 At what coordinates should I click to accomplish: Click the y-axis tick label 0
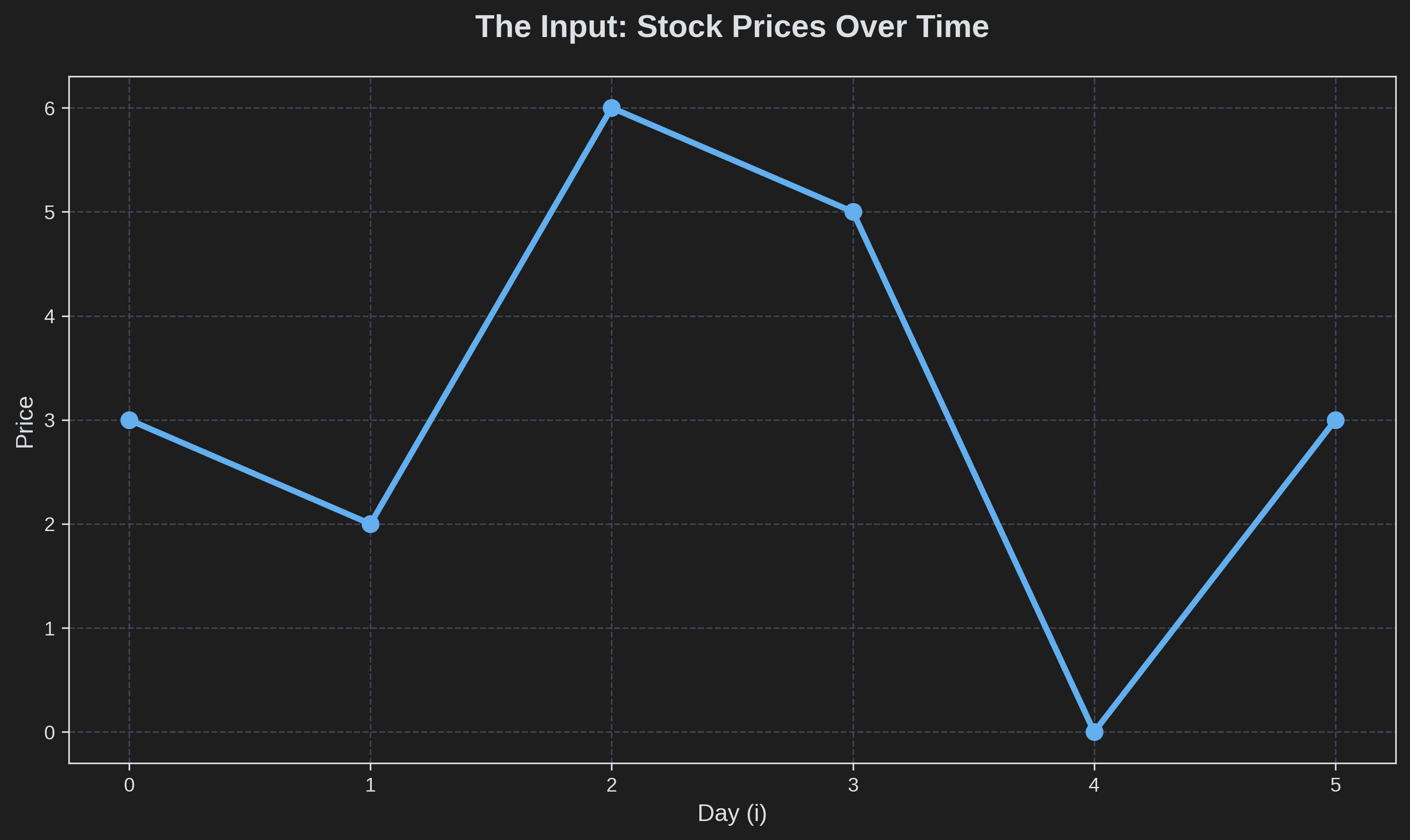[50, 732]
